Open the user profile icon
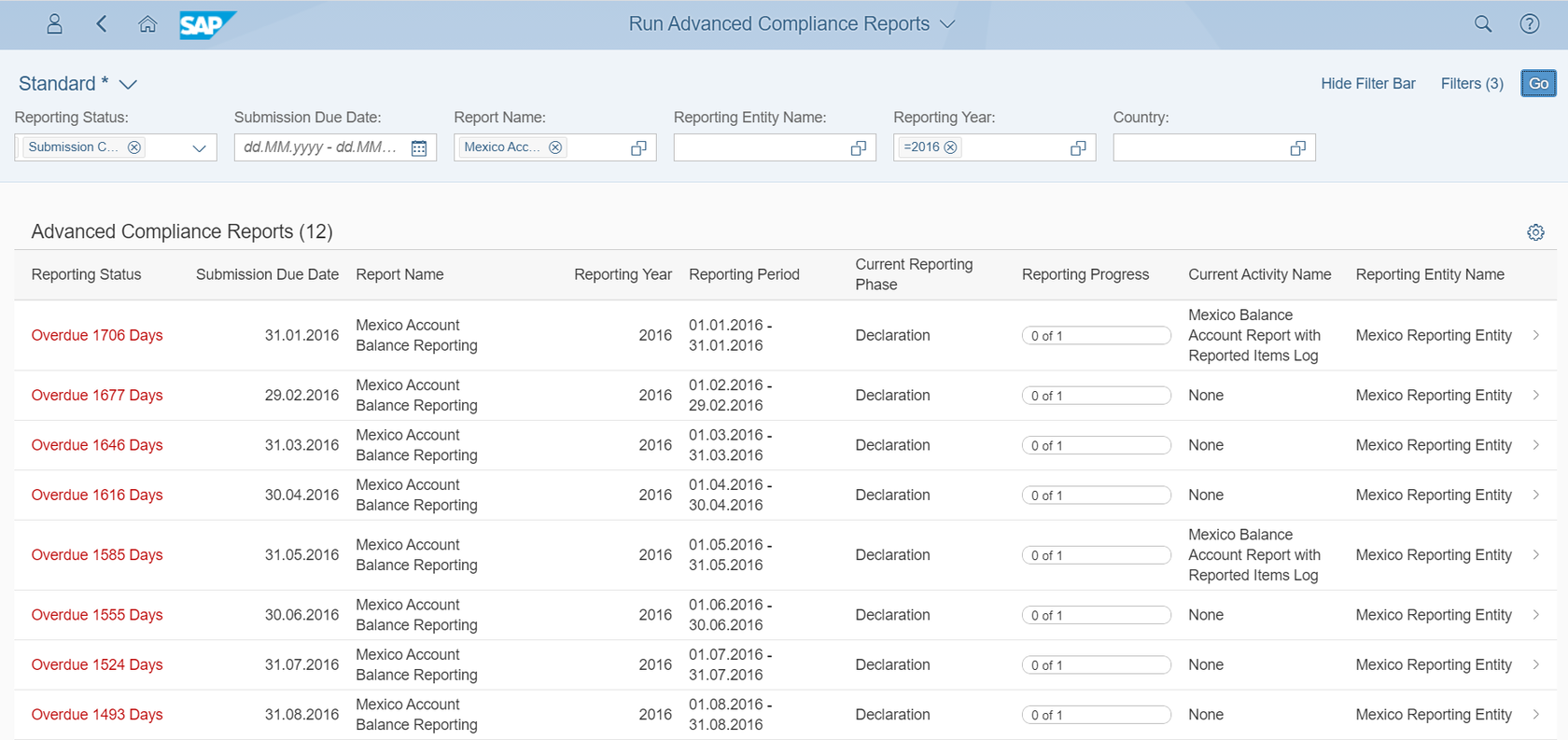 tap(54, 24)
